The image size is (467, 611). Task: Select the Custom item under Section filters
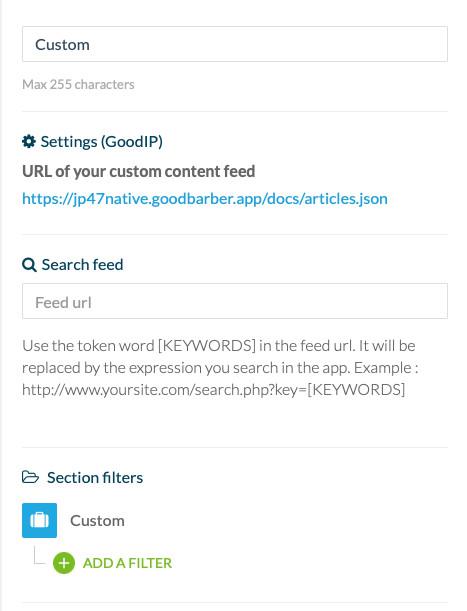pos(97,521)
